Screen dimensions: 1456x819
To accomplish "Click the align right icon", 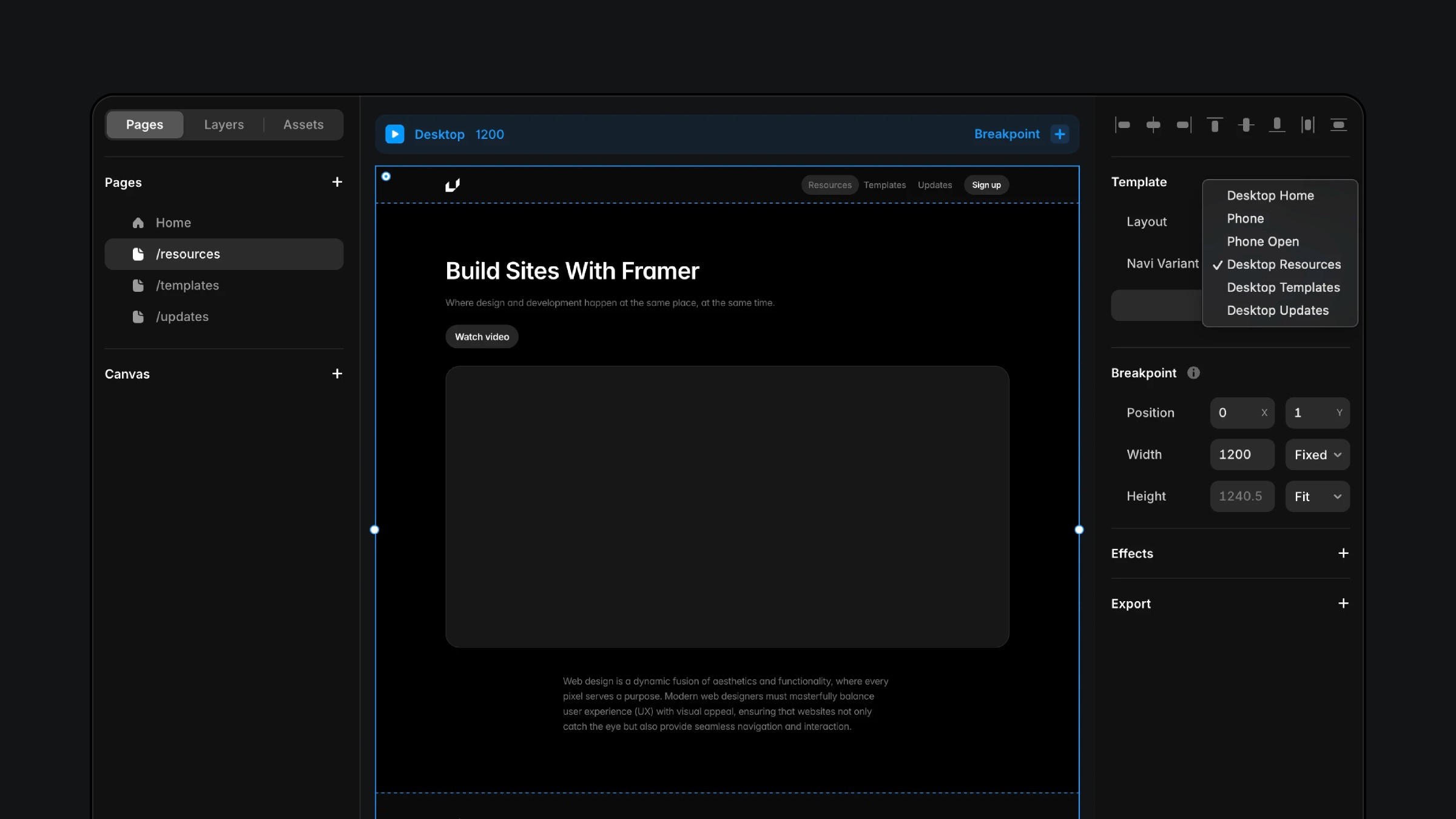I will tap(1184, 125).
